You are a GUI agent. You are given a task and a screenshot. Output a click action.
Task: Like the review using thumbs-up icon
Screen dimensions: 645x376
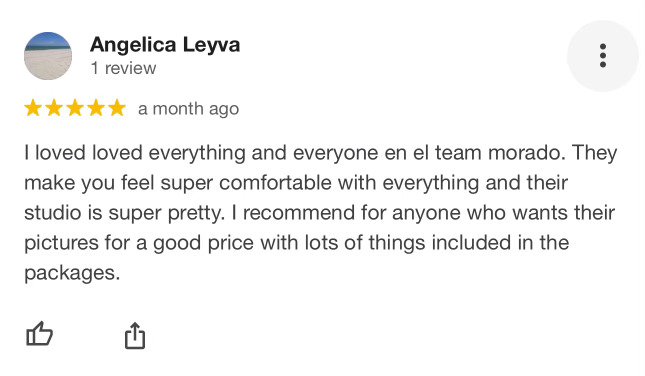pyautogui.click(x=39, y=334)
